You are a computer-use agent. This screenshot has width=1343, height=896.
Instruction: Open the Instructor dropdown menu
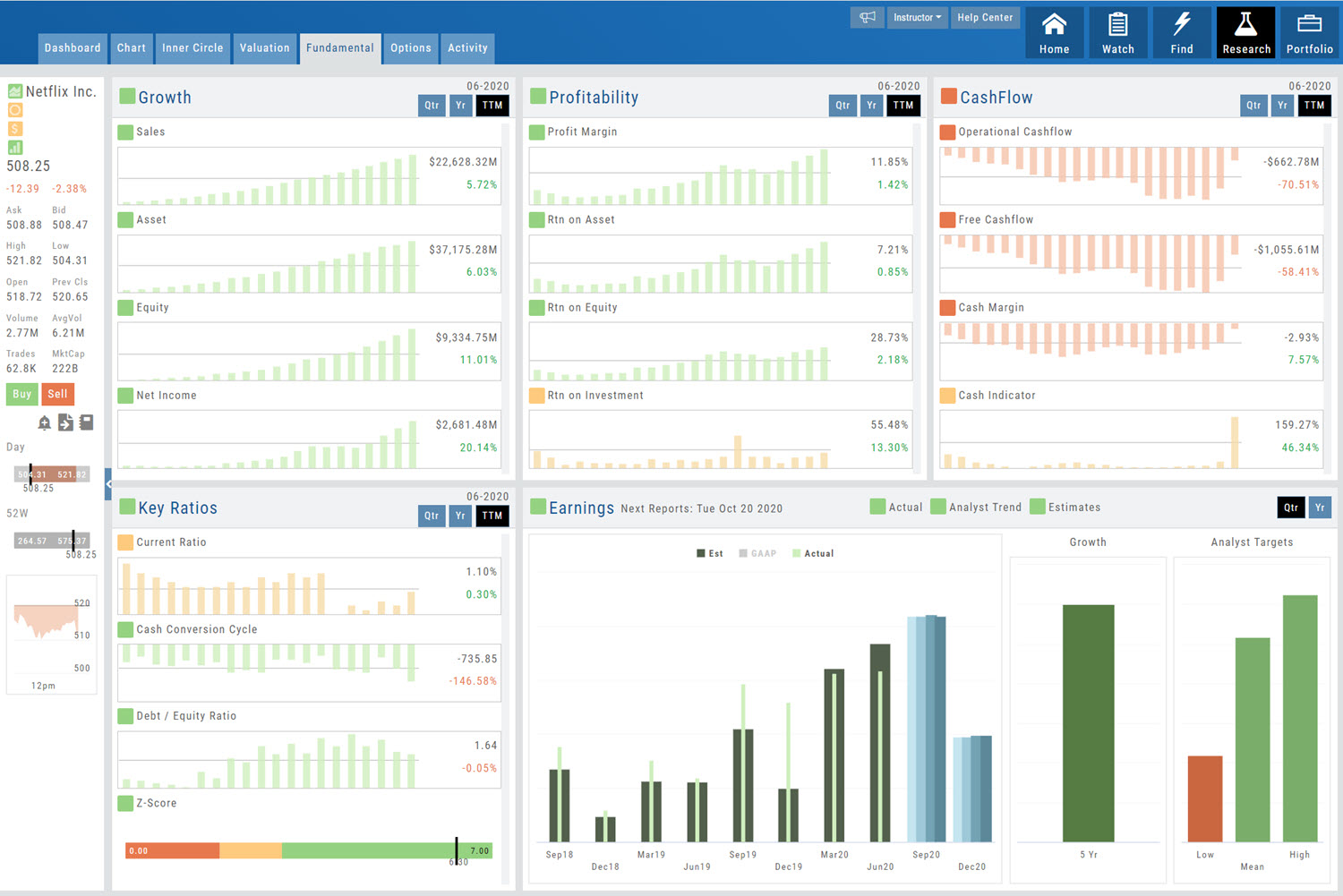pyautogui.click(x=917, y=18)
